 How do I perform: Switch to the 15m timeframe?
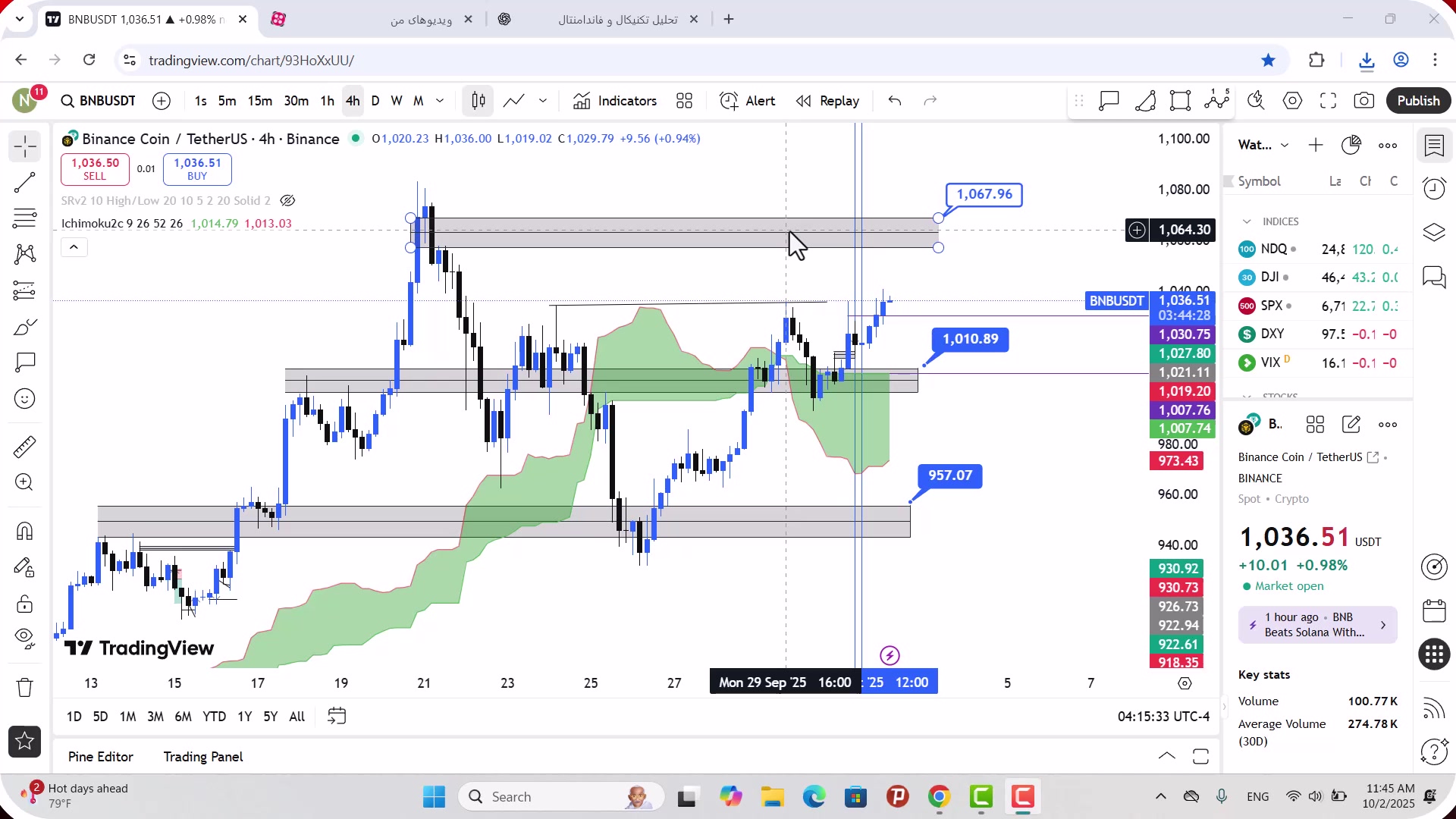[x=260, y=101]
